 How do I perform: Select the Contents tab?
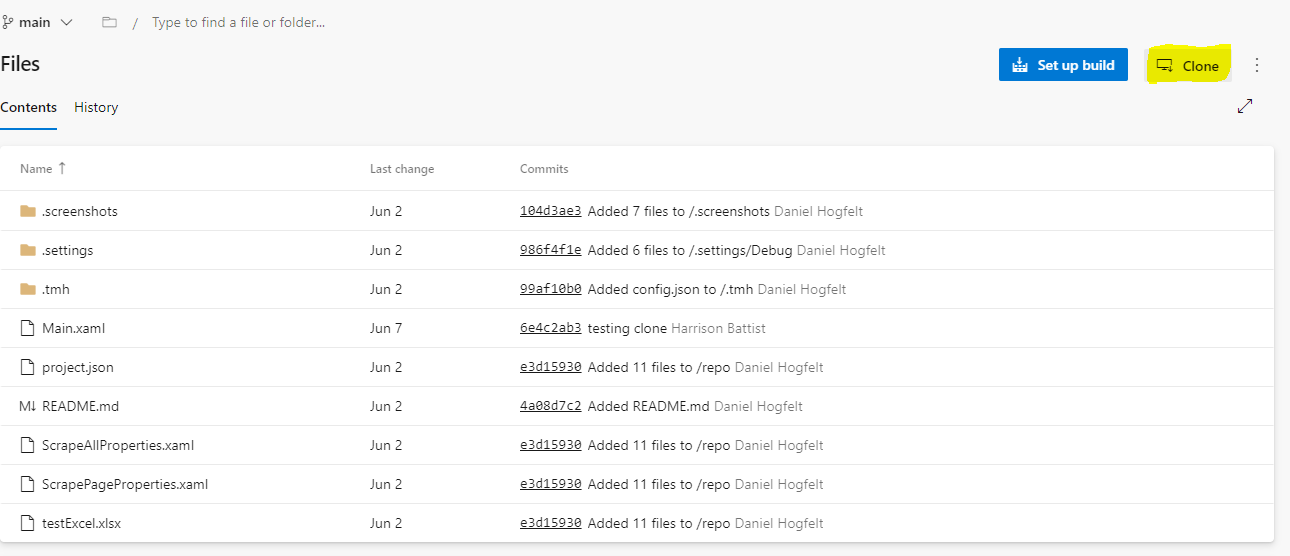28,107
